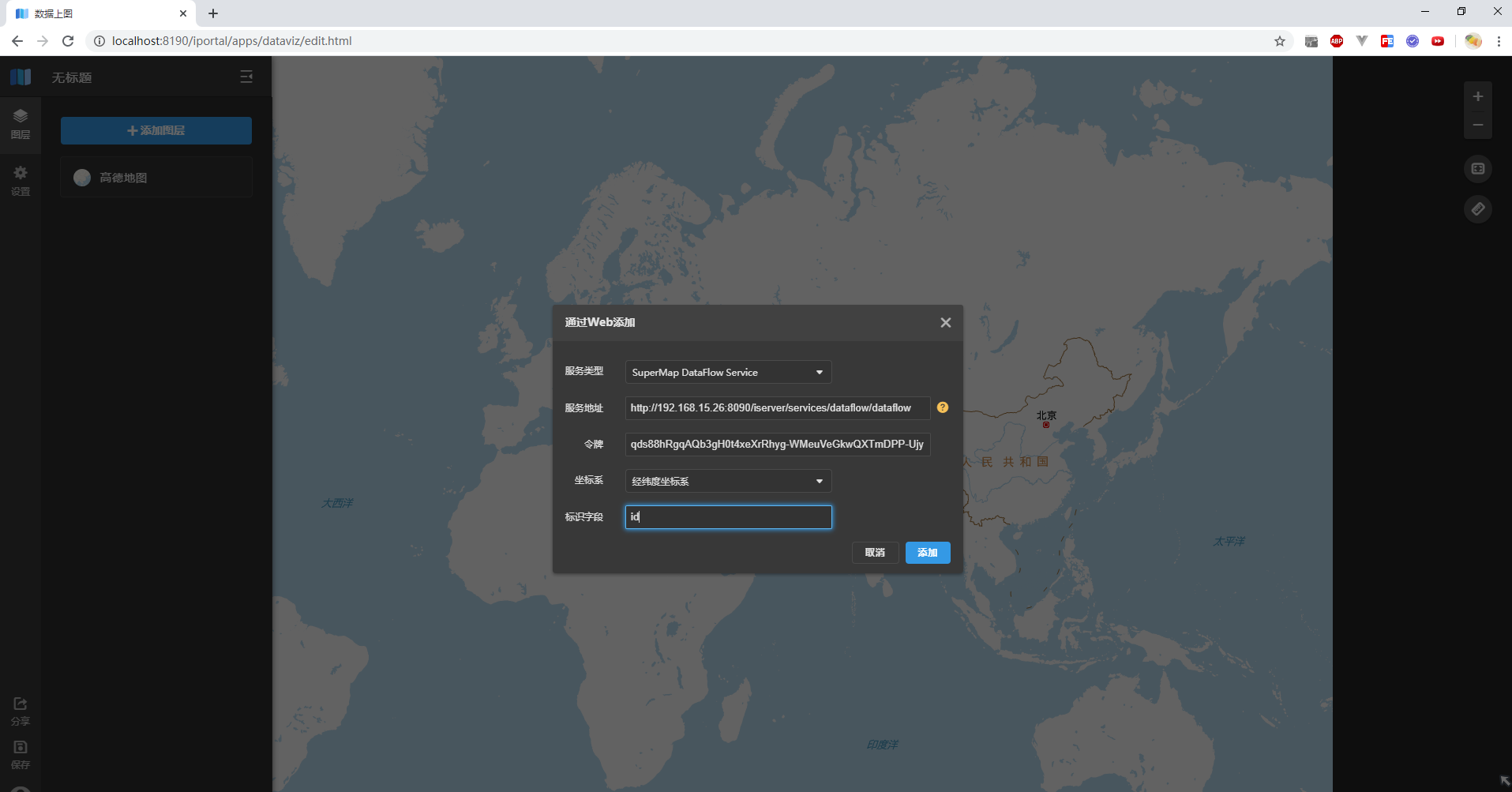Zoom in using the plus map control
The width and height of the screenshot is (1512, 792).
click(x=1478, y=96)
